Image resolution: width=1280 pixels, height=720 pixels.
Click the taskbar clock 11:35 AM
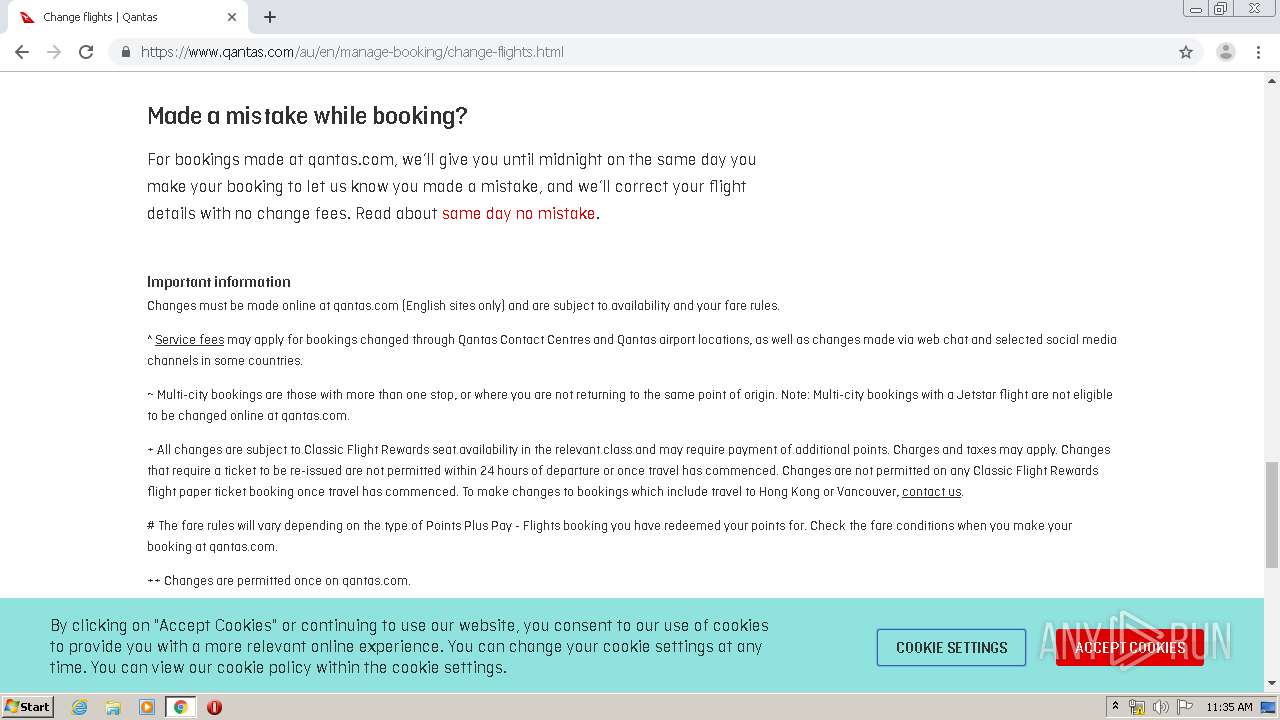pyautogui.click(x=1229, y=707)
